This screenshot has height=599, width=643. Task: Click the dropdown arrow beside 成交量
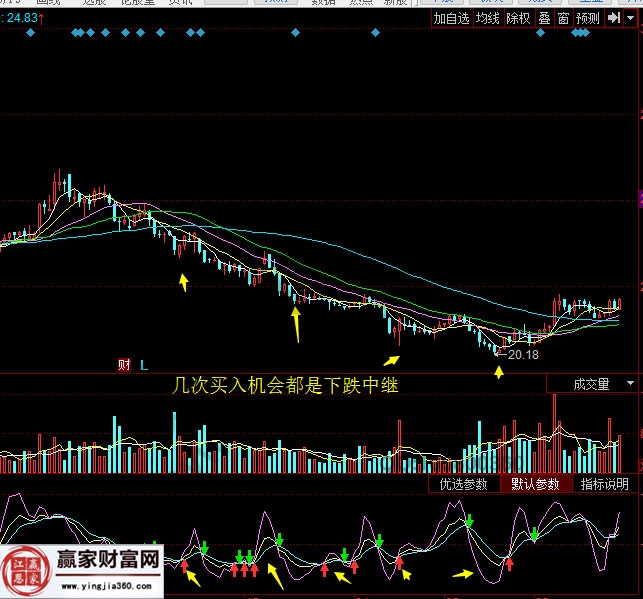coord(630,384)
